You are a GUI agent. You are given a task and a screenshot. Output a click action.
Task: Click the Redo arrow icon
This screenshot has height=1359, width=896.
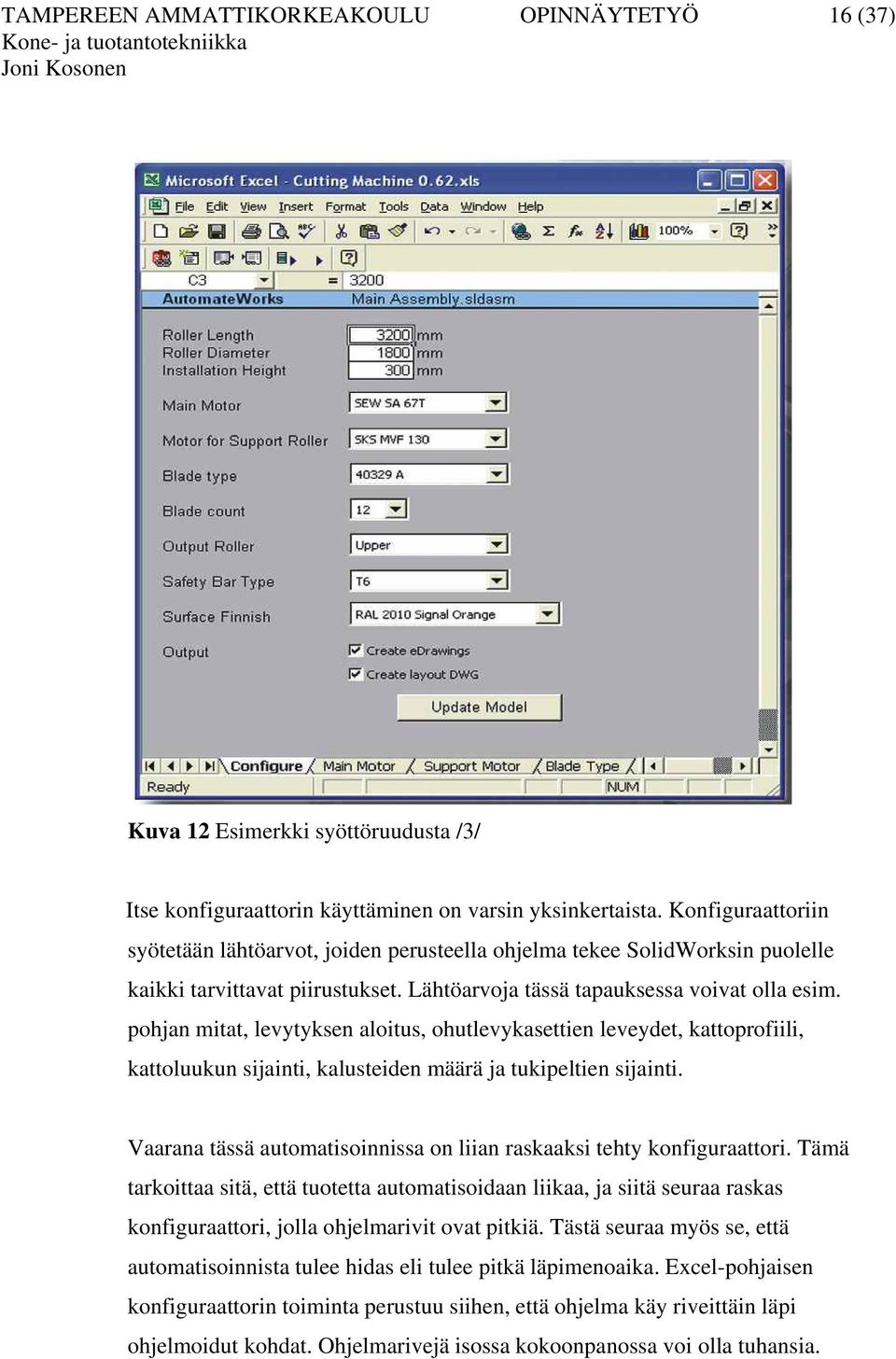click(473, 231)
